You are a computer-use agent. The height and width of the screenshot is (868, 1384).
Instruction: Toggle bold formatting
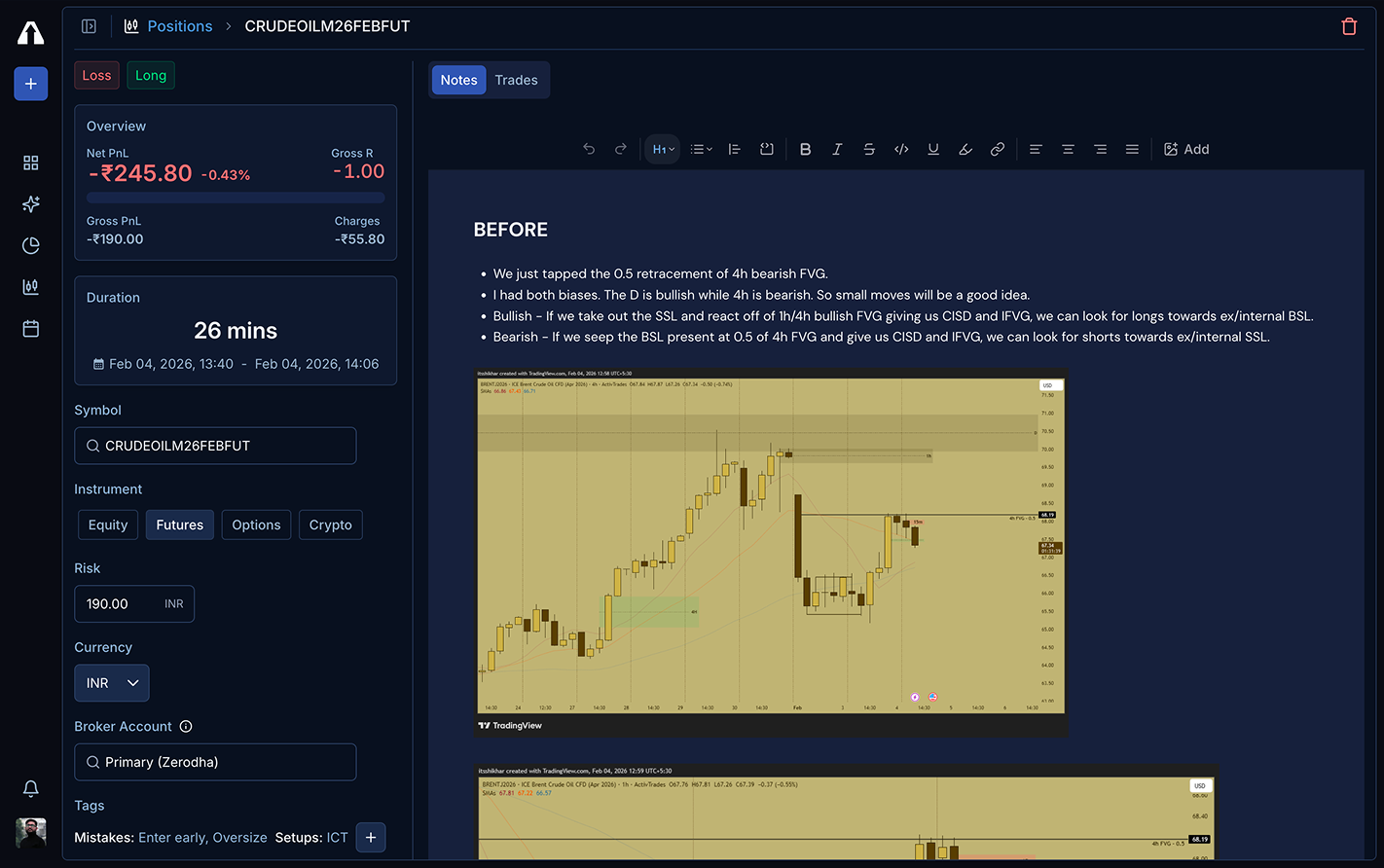pyautogui.click(x=805, y=148)
